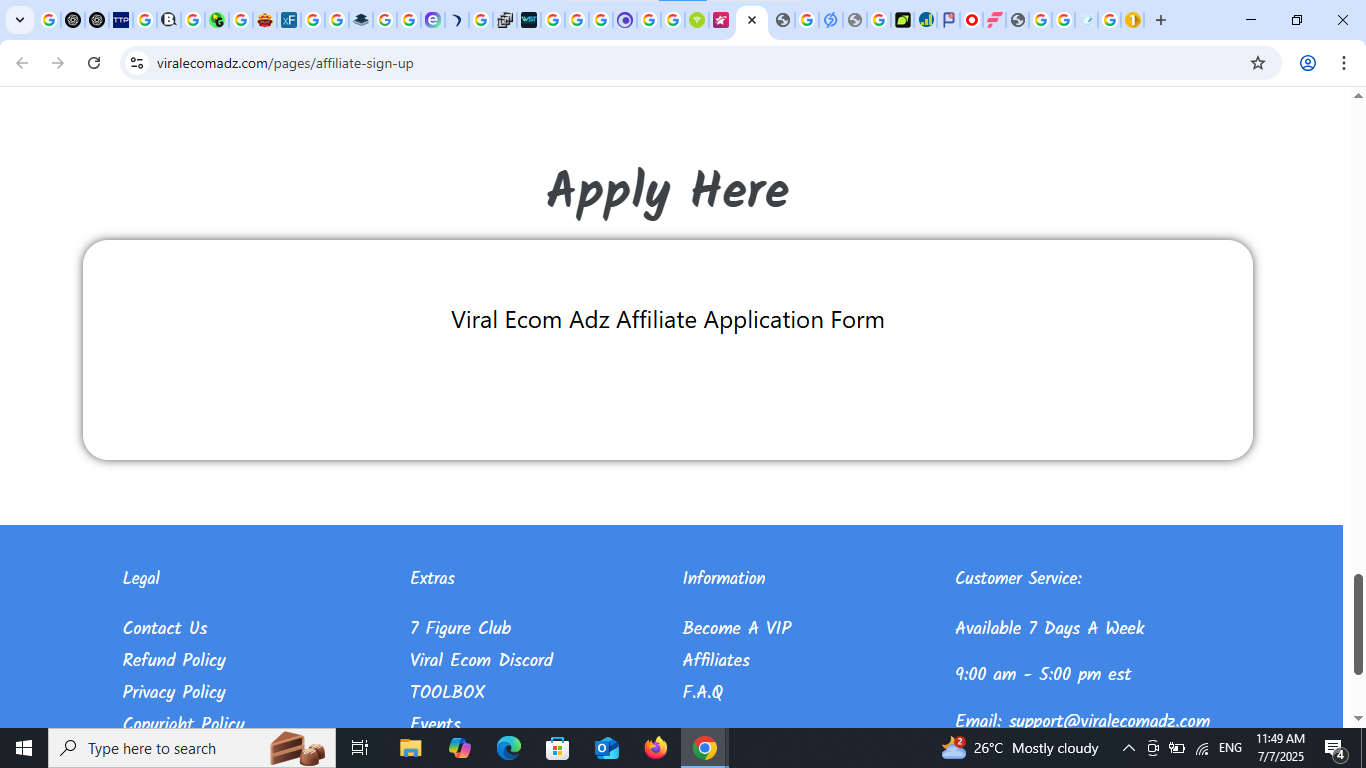Open the tab with purple ring favicon
The height and width of the screenshot is (768, 1366).
pos(625,20)
